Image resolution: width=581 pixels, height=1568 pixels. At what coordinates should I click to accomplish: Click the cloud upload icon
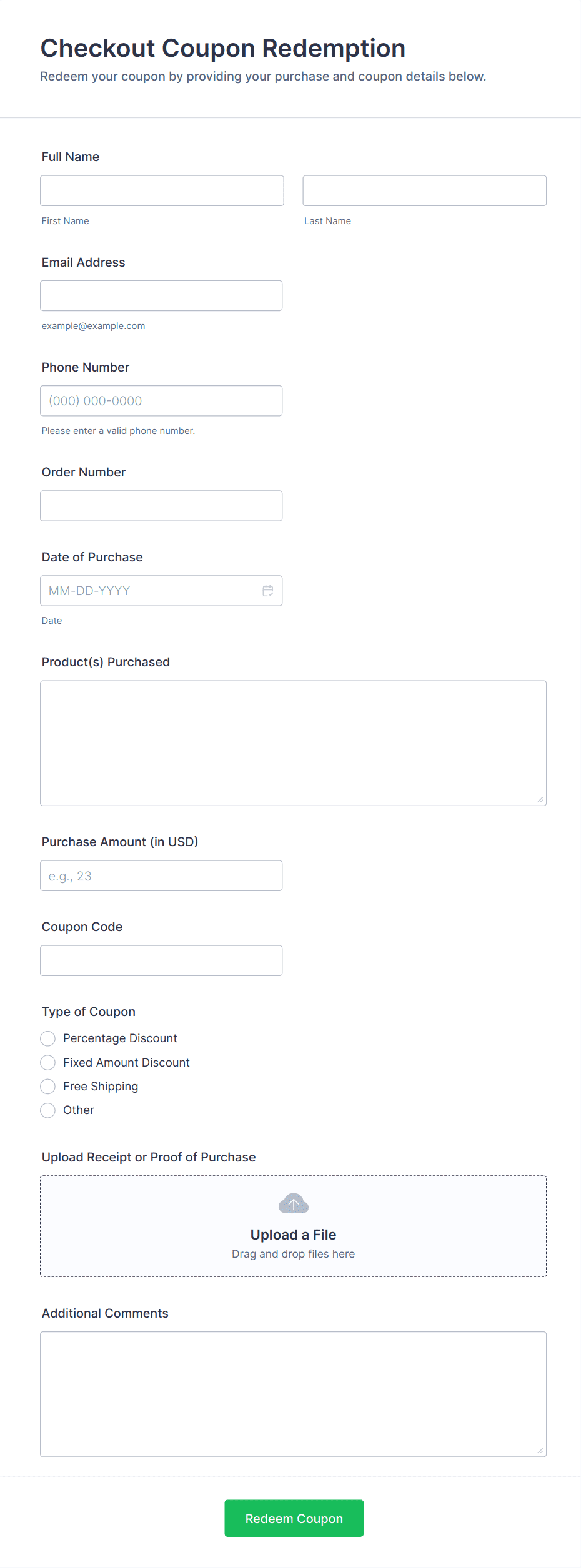coord(294,1203)
